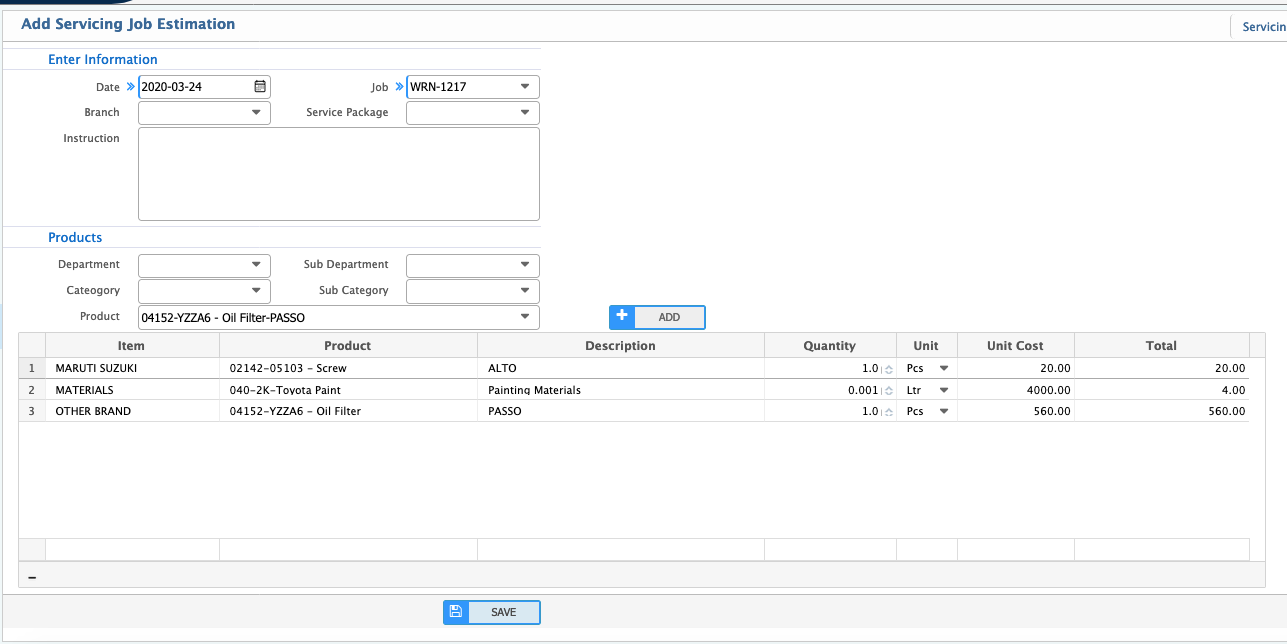The width and height of the screenshot is (1287, 644).
Task: Click the double-arrow icon next to Job
Action: (x=398, y=86)
